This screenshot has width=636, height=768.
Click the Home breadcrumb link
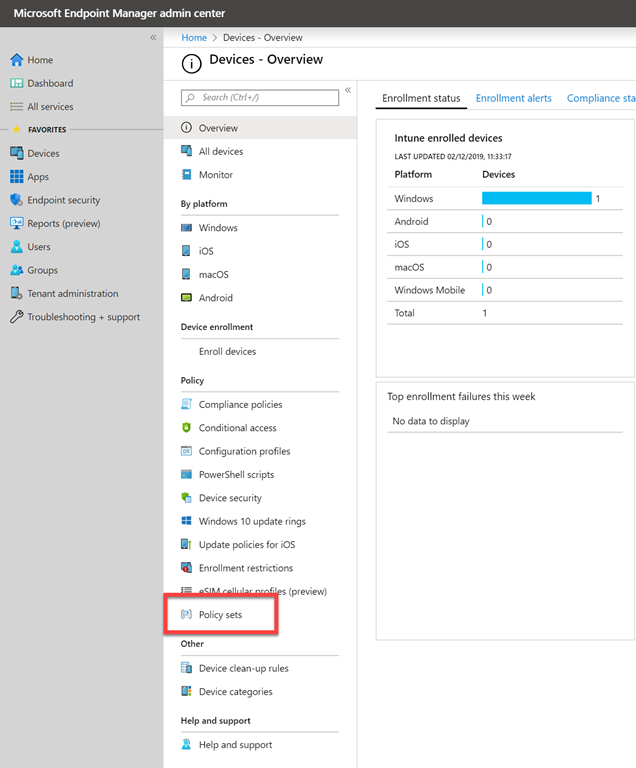pos(194,38)
